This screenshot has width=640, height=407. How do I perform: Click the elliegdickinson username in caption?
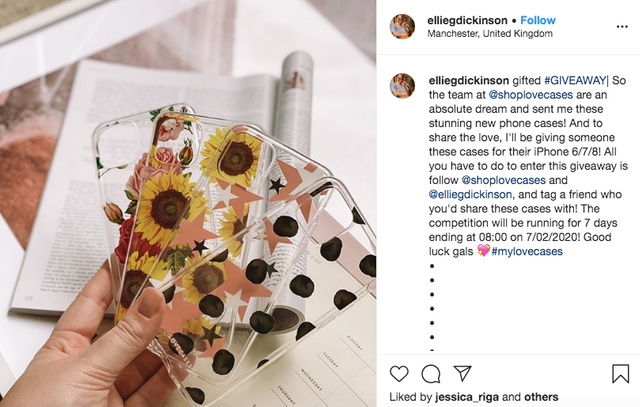469,80
